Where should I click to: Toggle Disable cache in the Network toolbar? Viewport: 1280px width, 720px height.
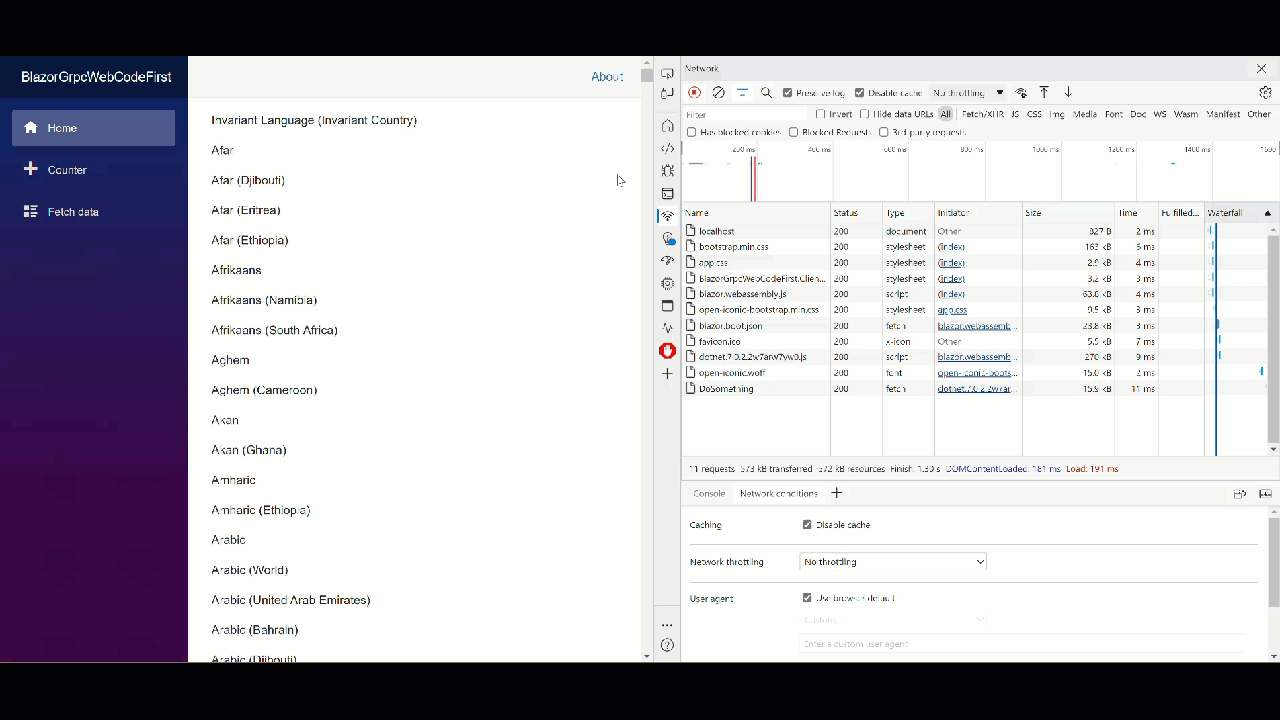tap(859, 93)
